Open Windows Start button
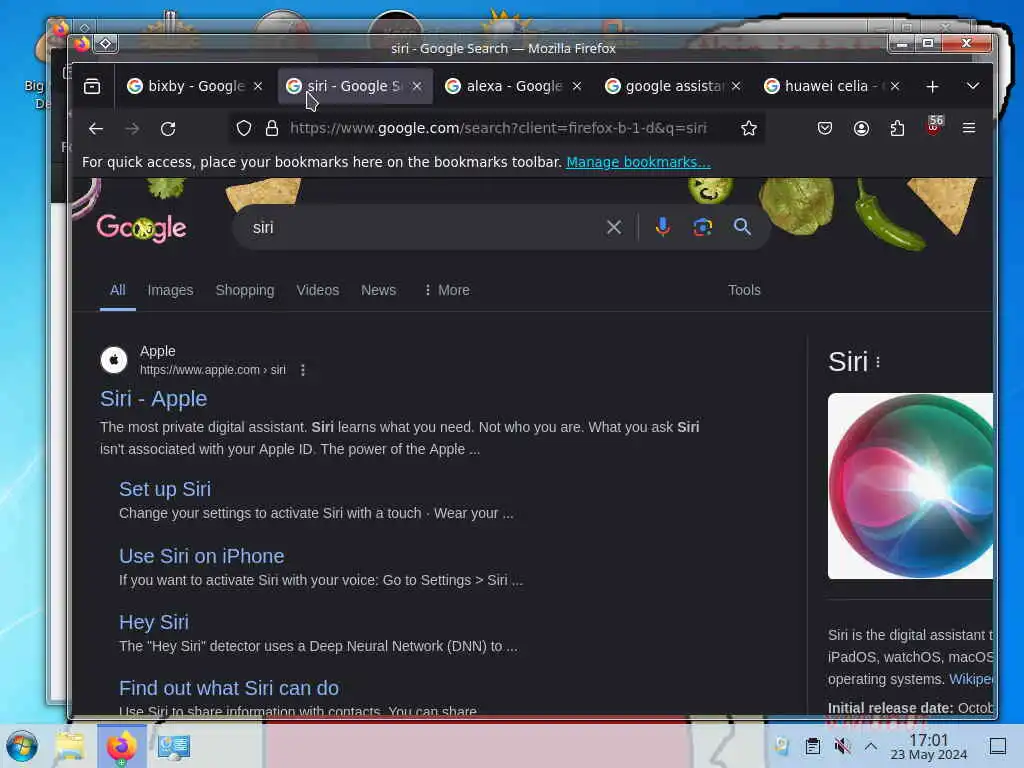Image resolution: width=1024 pixels, height=768 pixels. click(x=22, y=746)
